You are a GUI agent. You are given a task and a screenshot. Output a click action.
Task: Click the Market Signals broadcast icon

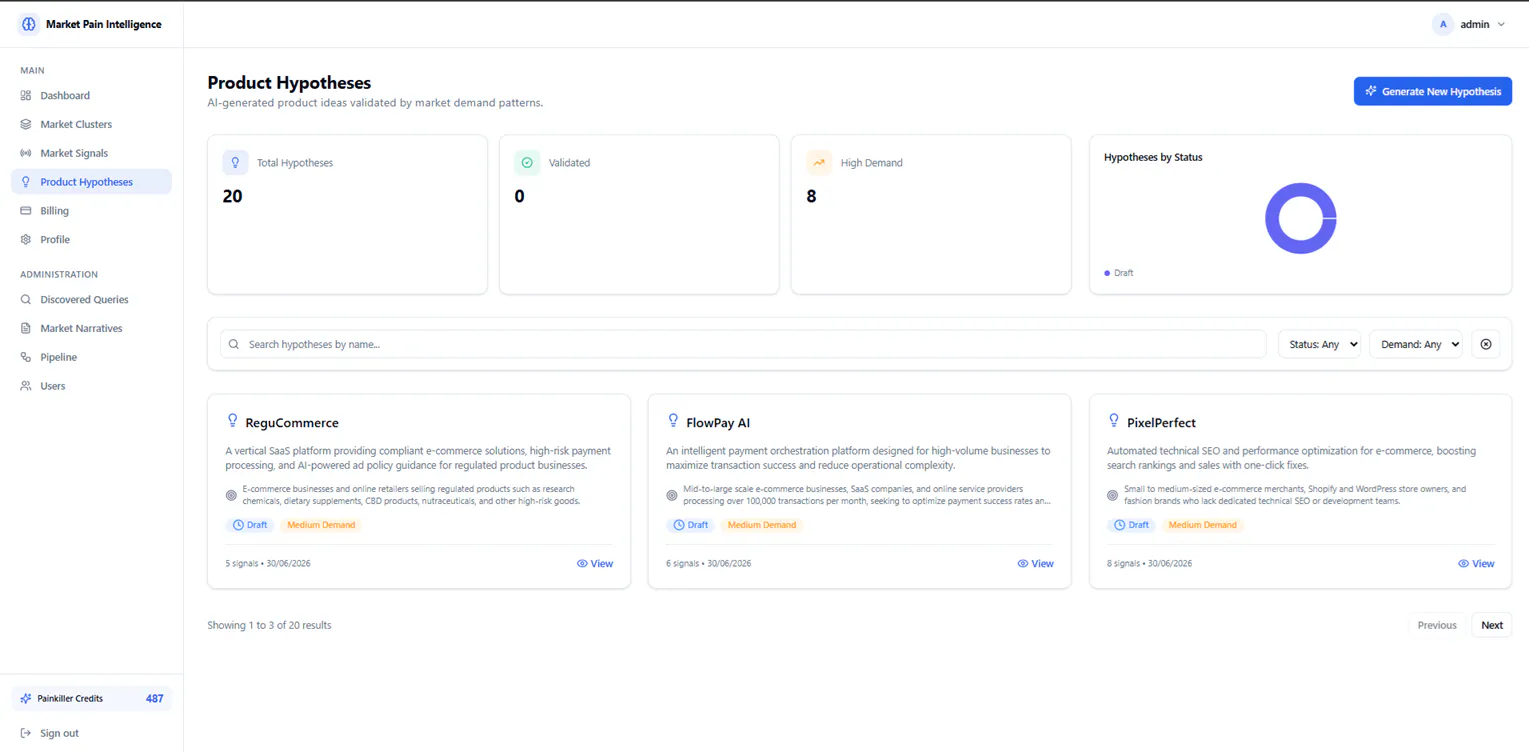point(26,153)
